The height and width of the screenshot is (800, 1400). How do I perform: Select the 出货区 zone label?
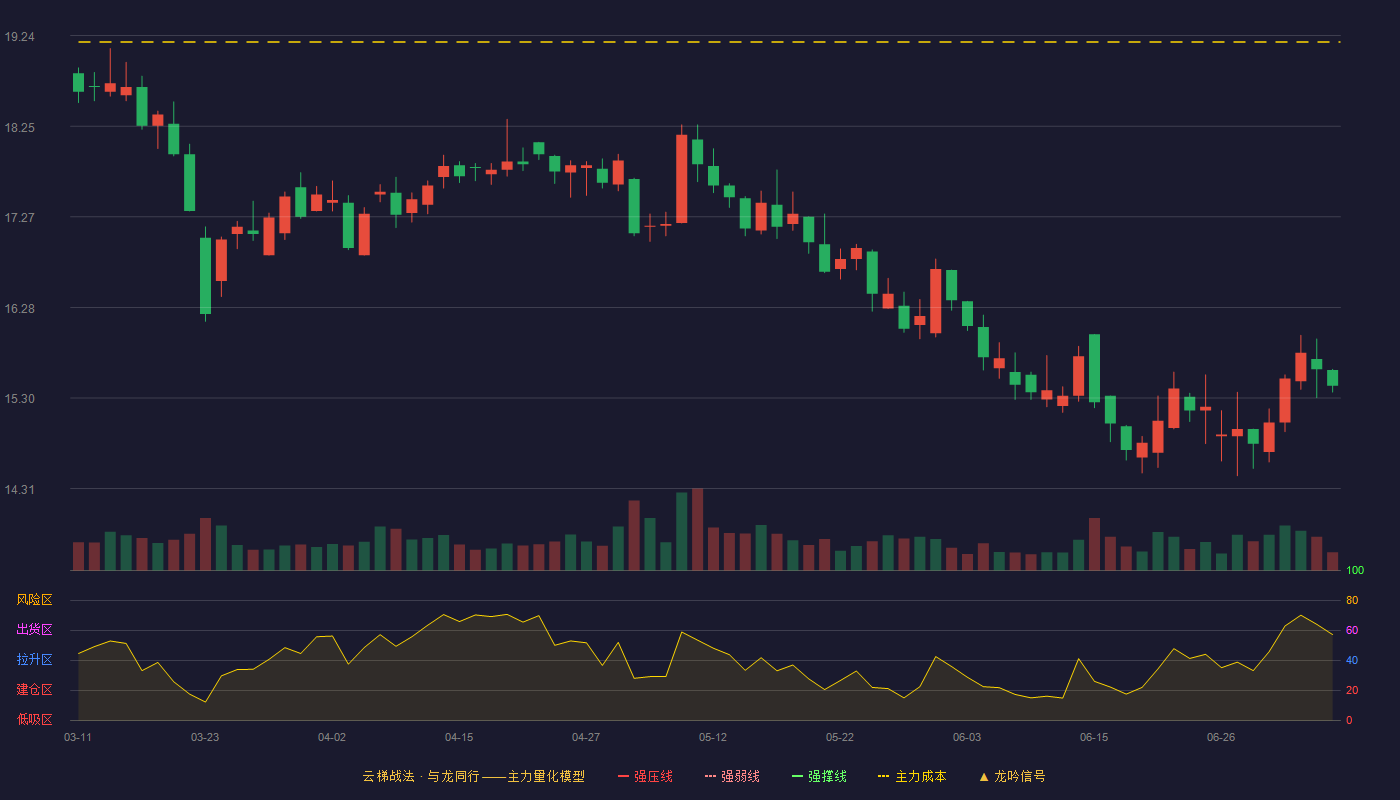pos(34,630)
